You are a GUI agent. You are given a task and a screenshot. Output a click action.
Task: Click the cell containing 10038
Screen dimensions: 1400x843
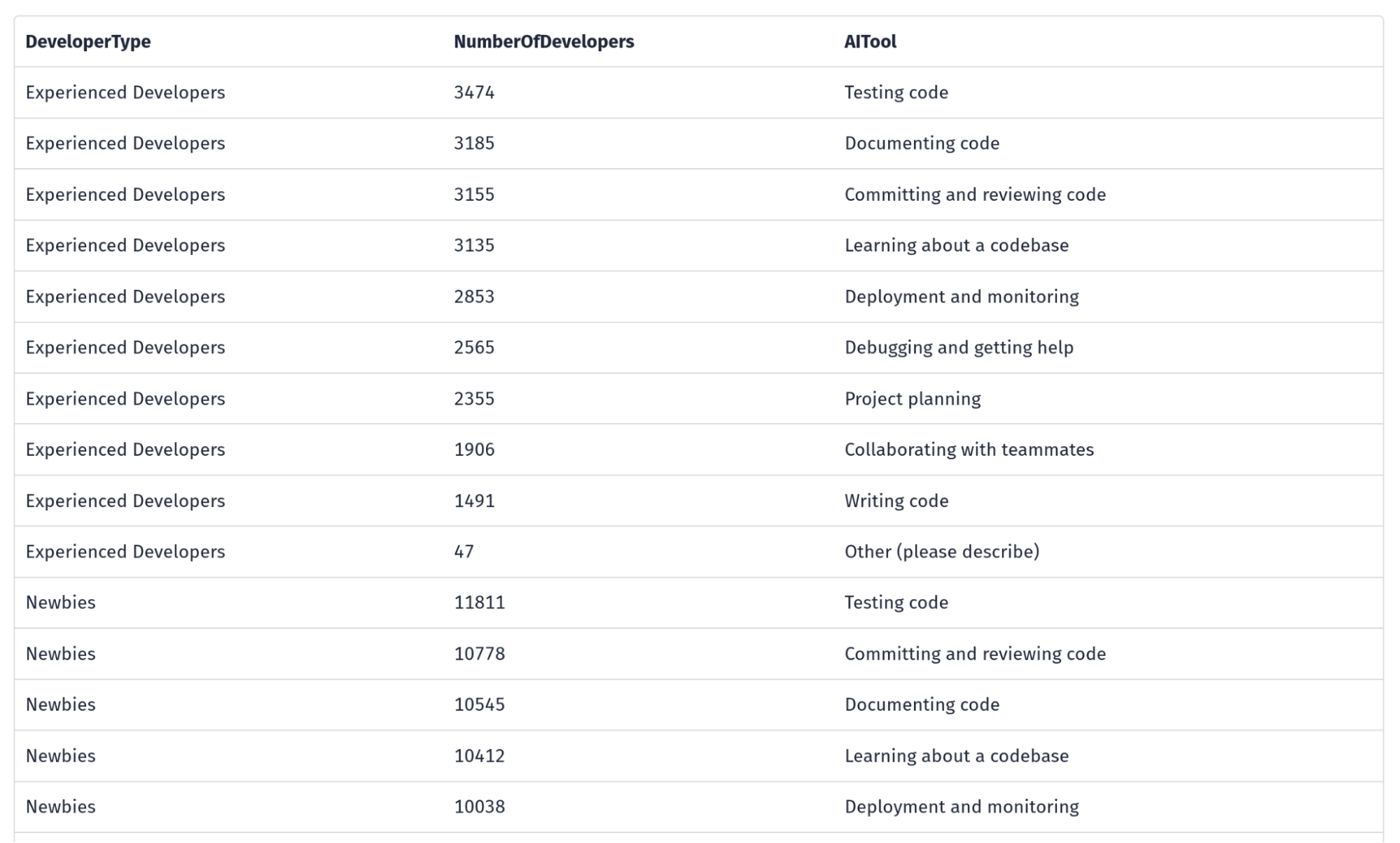pos(479,807)
